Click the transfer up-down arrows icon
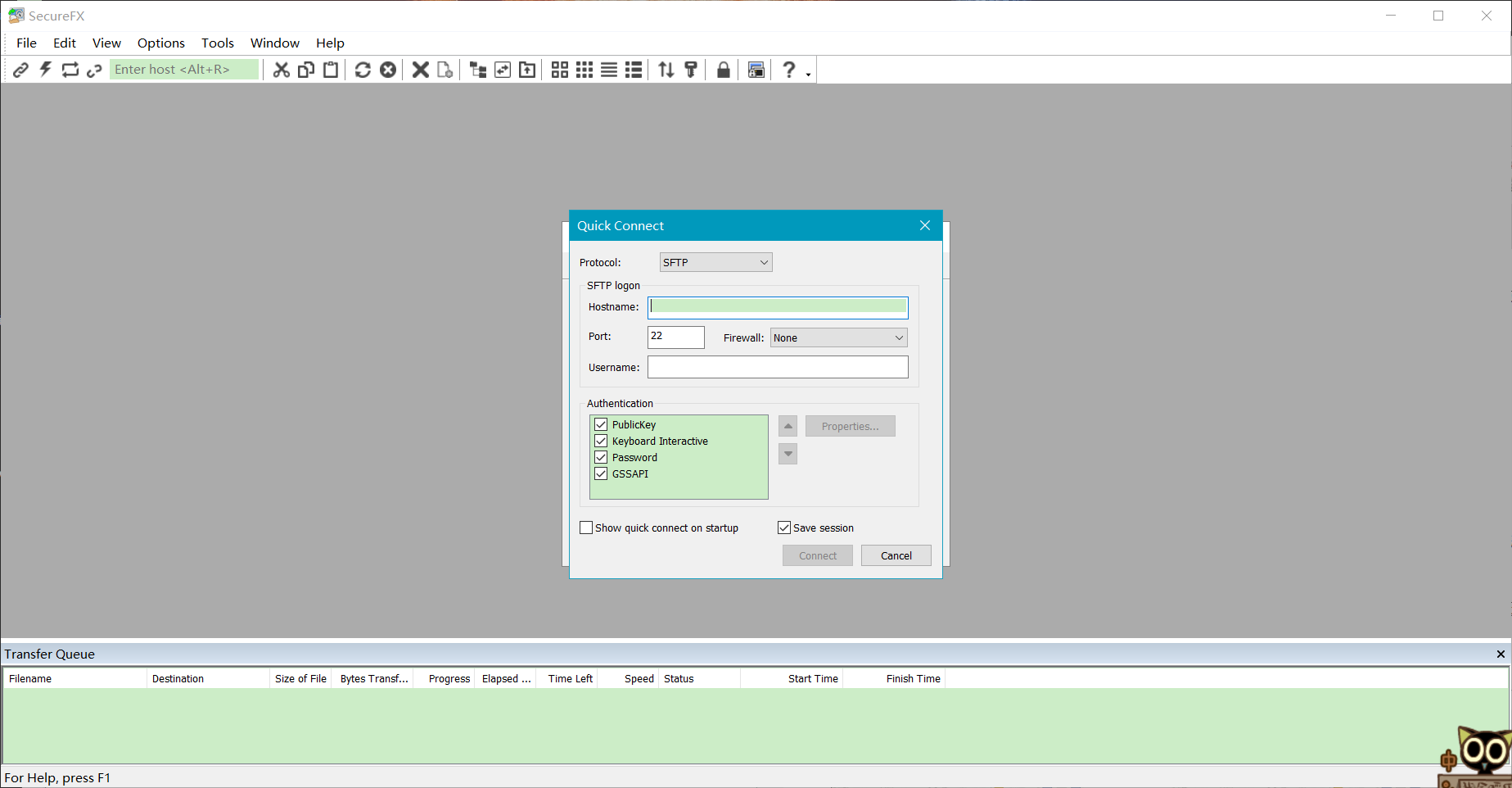The height and width of the screenshot is (788, 1512). click(666, 70)
